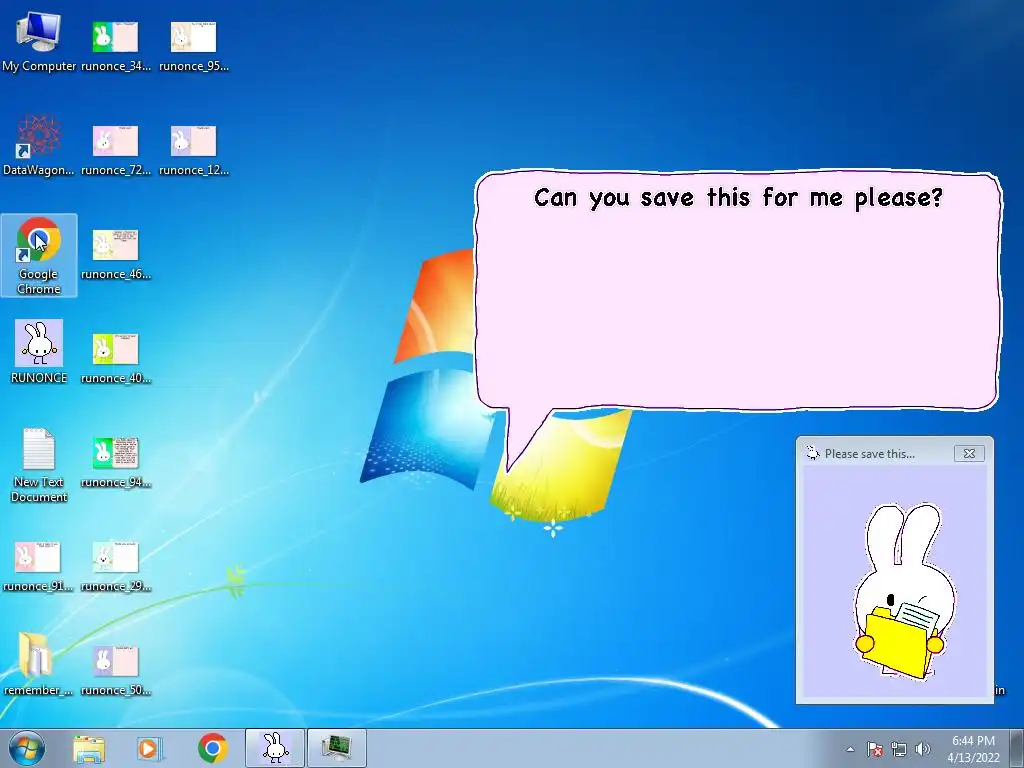Open the volume speaker tray icon
The image size is (1024, 768).
[x=922, y=749]
